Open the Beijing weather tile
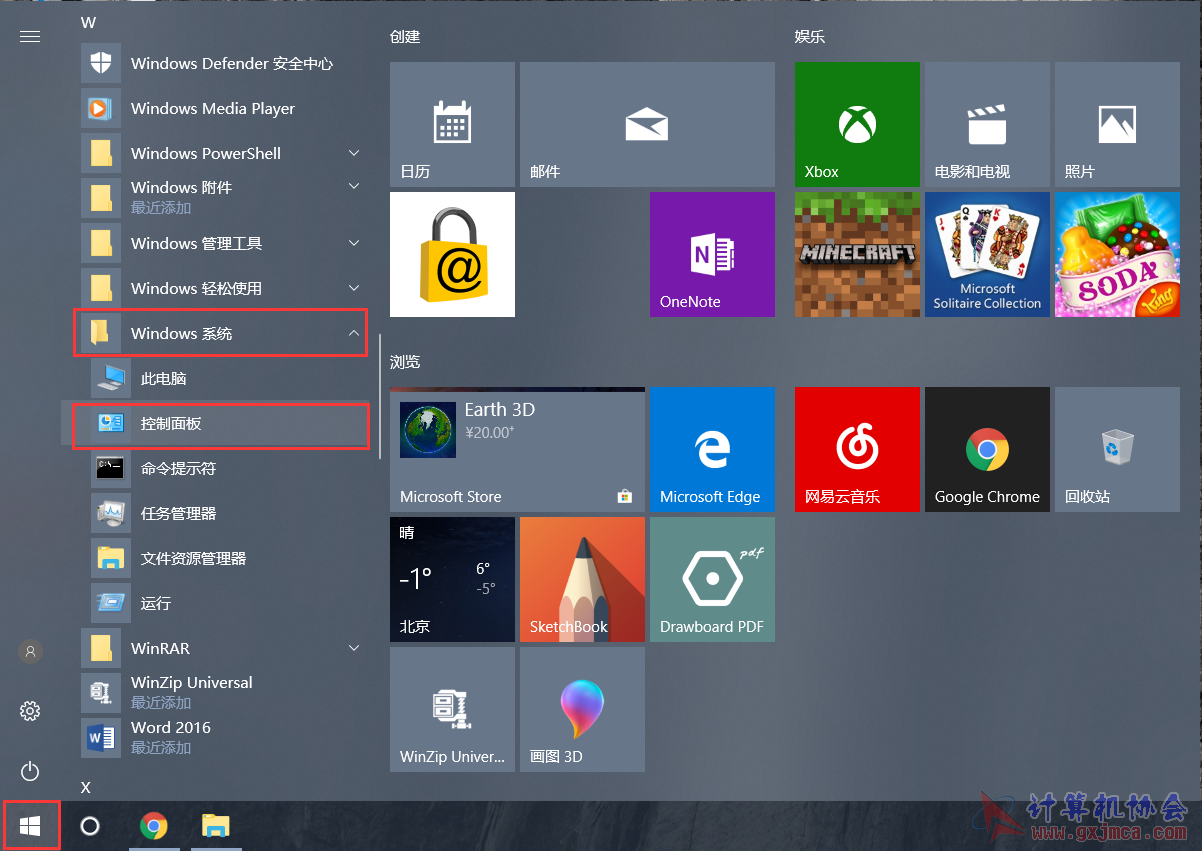Image resolution: width=1202 pixels, height=851 pixels. [452, 579]
